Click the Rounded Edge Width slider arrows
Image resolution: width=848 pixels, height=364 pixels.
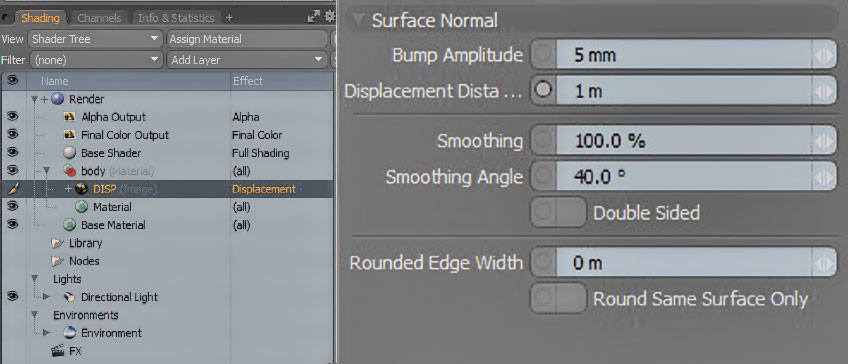[824, 263]
